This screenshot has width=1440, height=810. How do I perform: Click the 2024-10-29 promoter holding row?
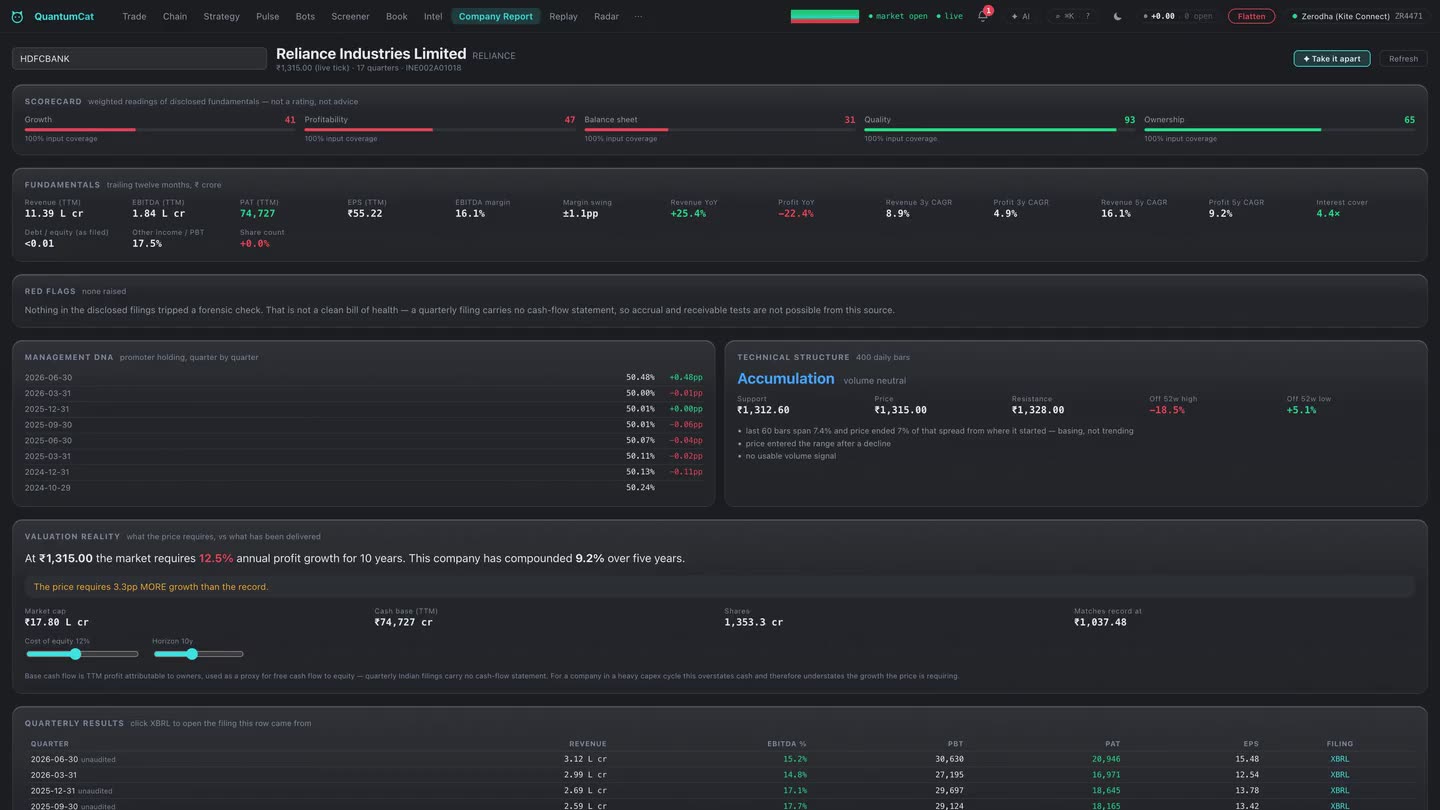pyautogui.click(x=364, y=488)
